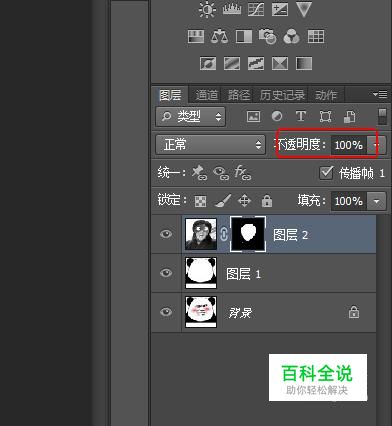Screen dimensions: 392x426
Task: Click the 填充 100% value field
Action: coord(349,201)
